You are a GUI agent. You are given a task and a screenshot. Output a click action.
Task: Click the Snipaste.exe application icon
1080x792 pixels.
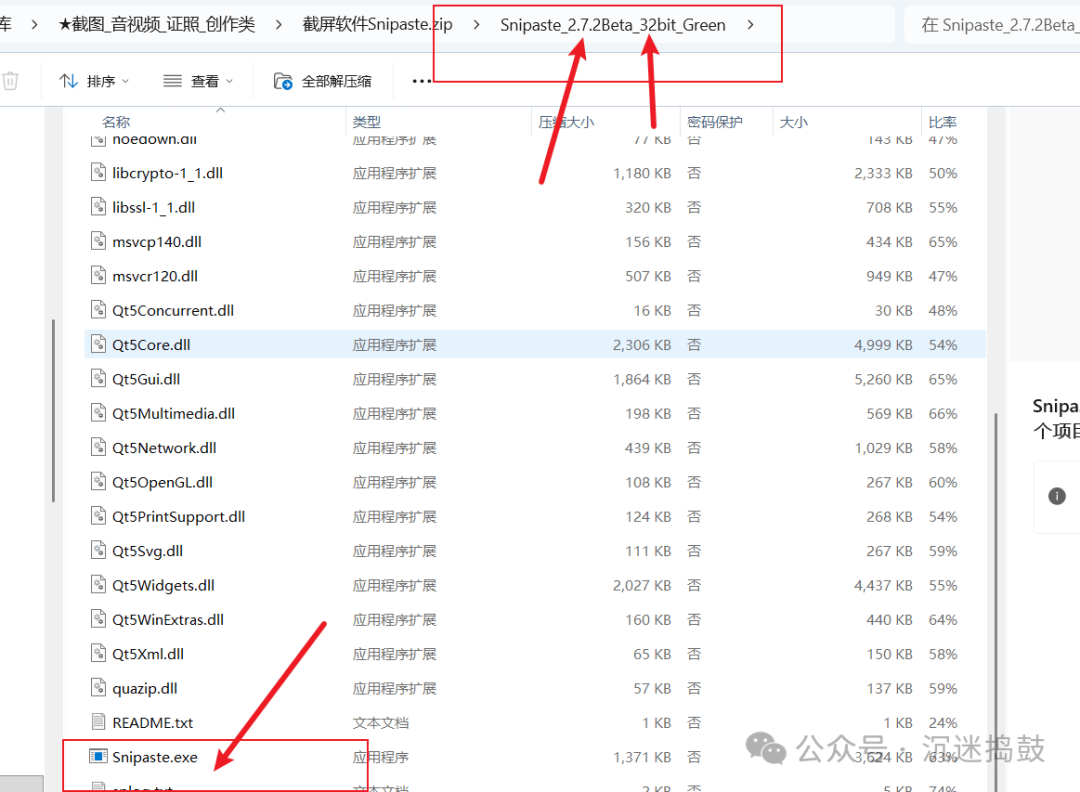point(98,757)
